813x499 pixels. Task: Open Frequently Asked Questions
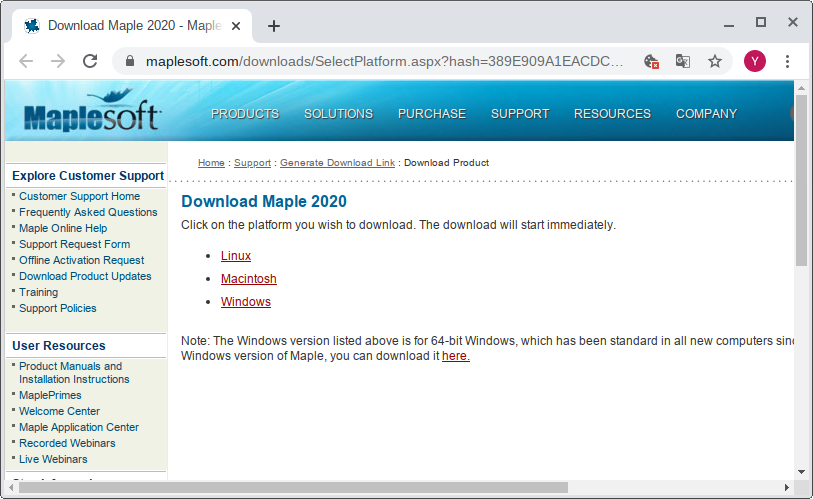click(x=88, y=212)
